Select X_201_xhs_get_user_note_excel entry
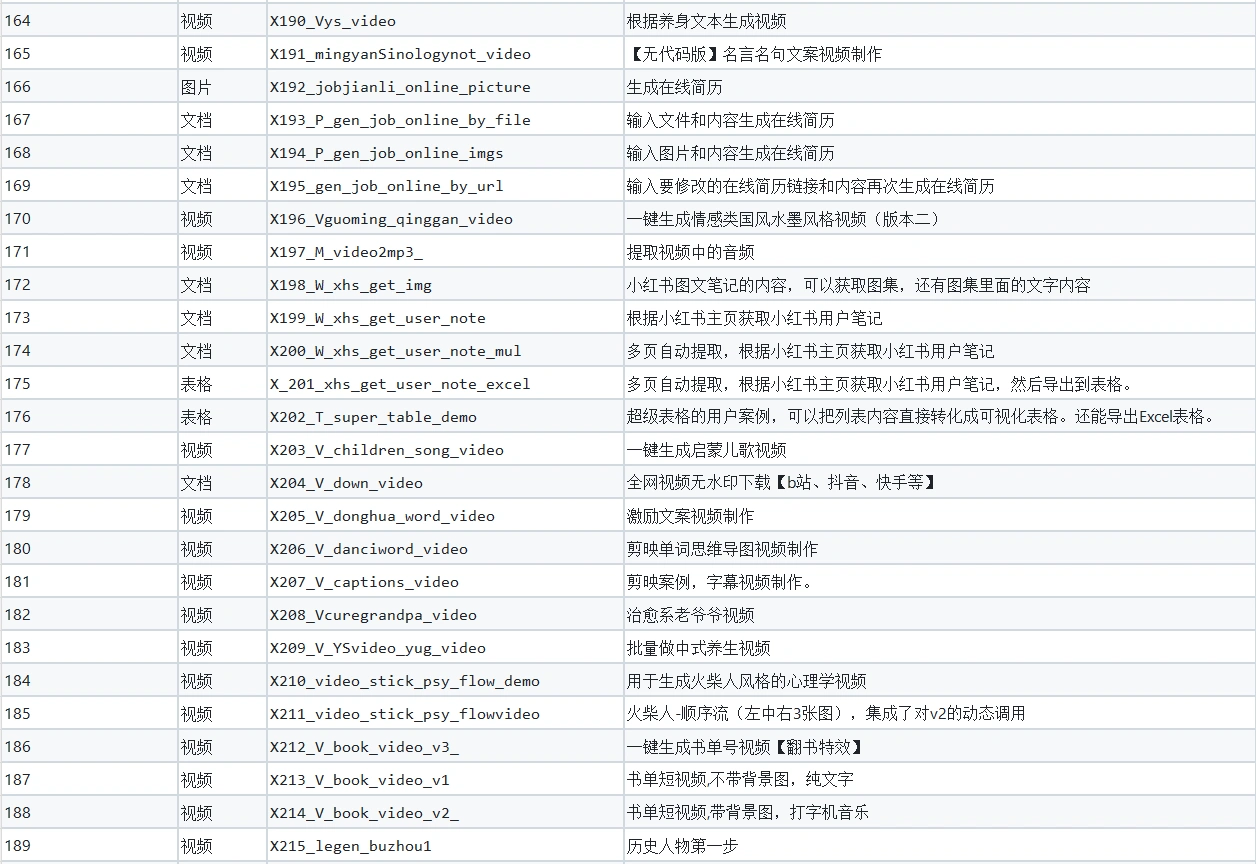 [x=400, y=384]
